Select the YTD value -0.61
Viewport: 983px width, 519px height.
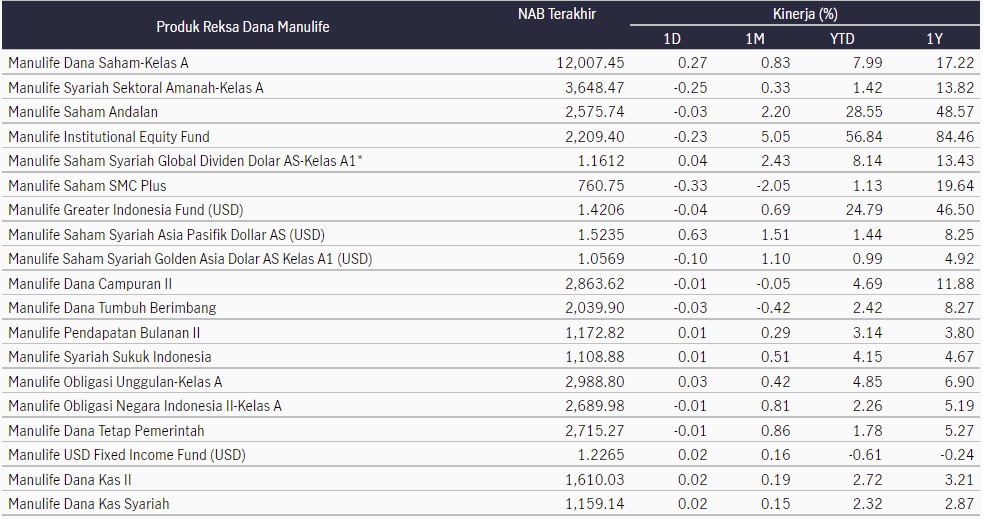[865, 455]
